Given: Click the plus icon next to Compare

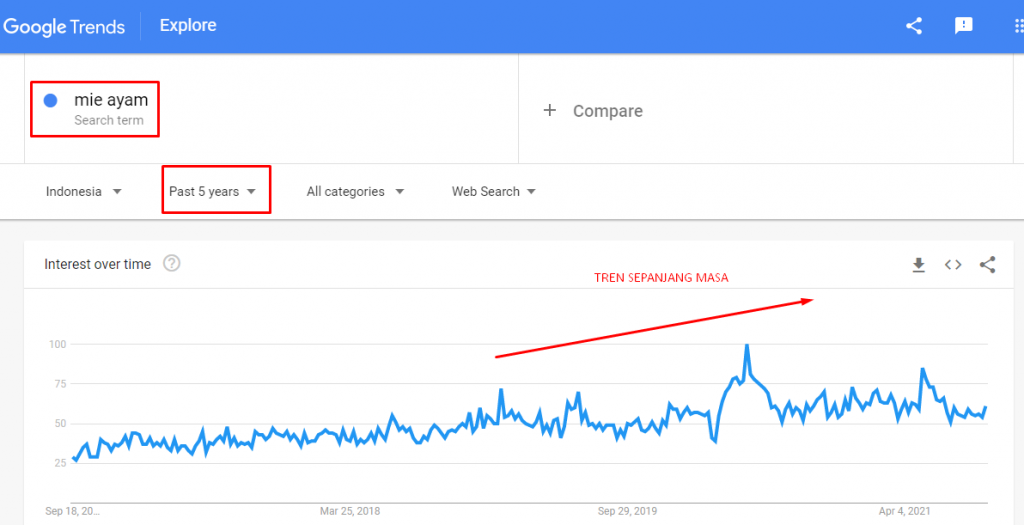Looking at the screenshot, I should 549,111.
